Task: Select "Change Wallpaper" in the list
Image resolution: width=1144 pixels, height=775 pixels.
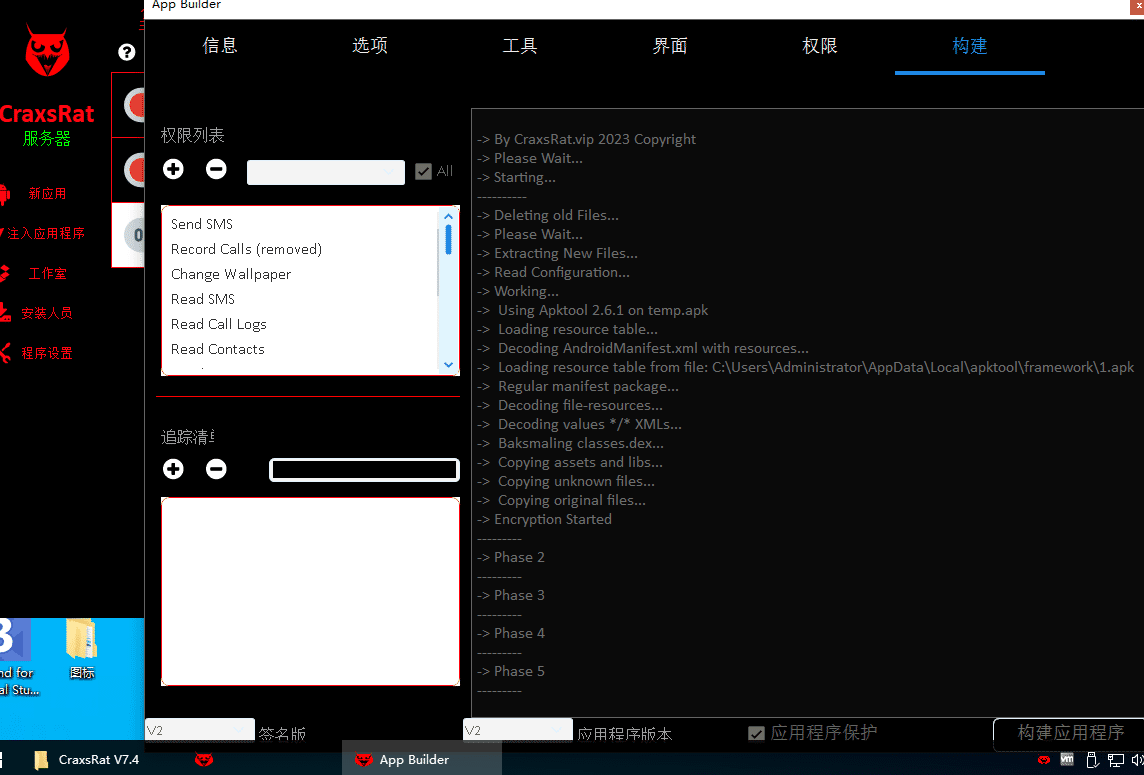Action: [231, 274]
